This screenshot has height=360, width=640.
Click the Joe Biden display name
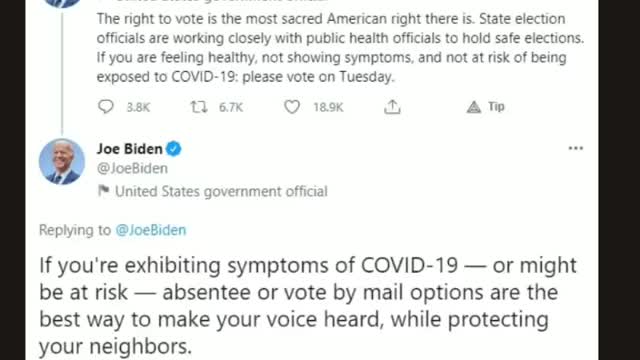(x=130, y=149)
